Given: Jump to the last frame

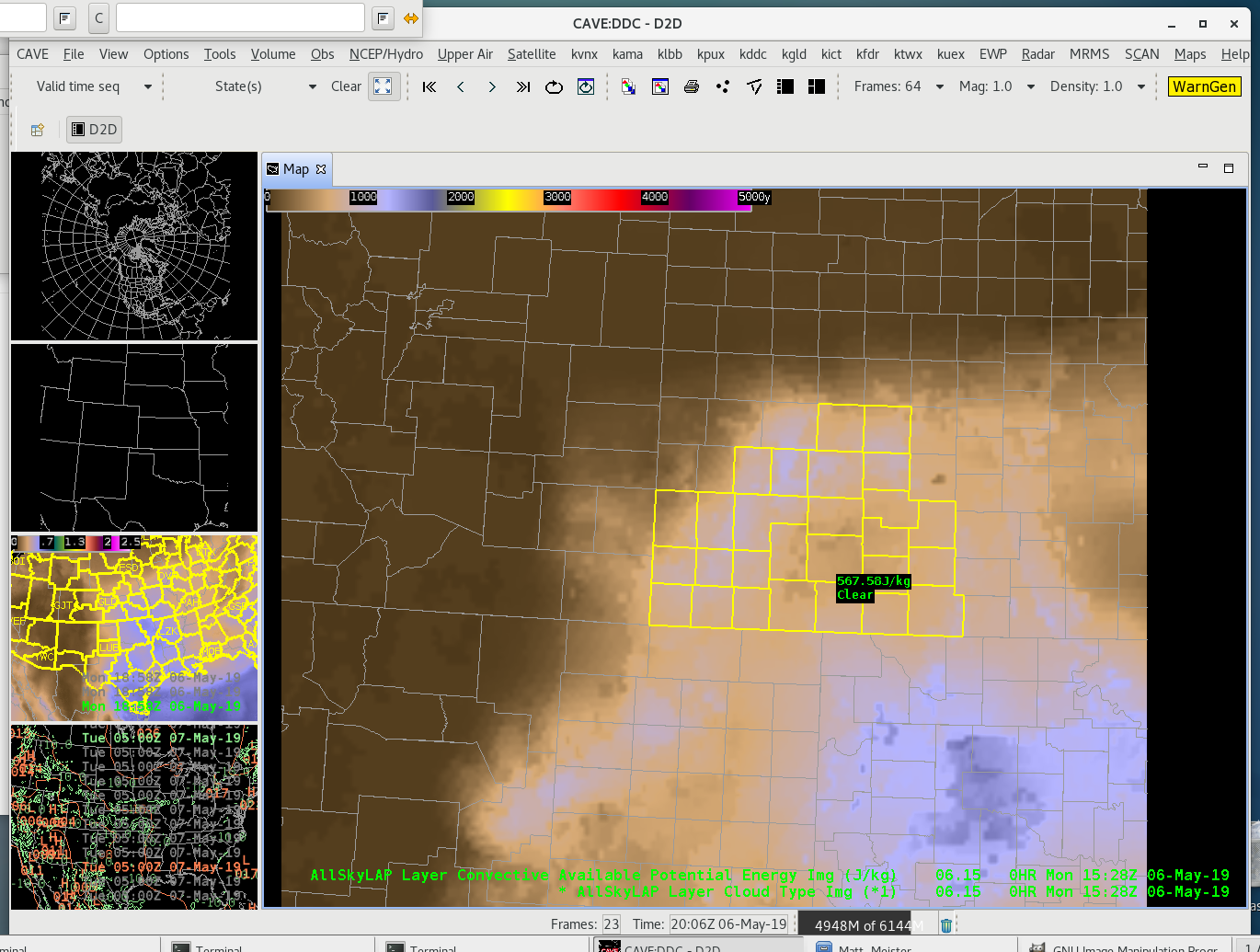Looking at the screenshot, I should [523, 86].
